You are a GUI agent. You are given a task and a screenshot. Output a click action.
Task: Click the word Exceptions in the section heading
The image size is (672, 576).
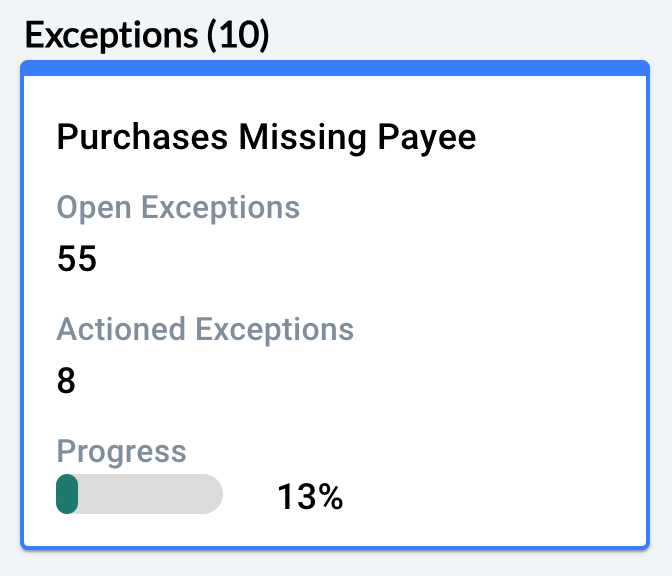[111, 36]
